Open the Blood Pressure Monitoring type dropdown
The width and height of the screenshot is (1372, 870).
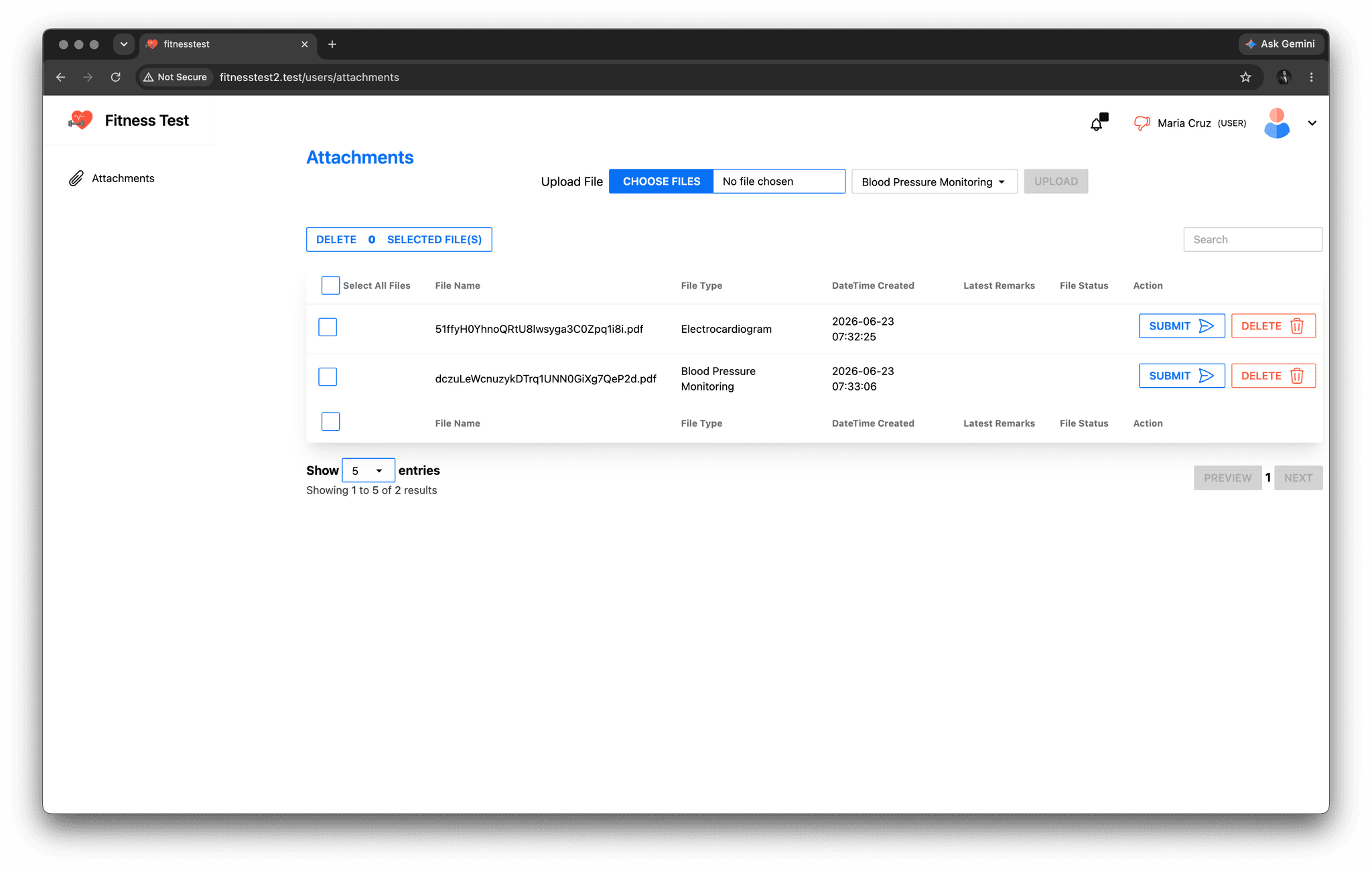pos(934,182)
